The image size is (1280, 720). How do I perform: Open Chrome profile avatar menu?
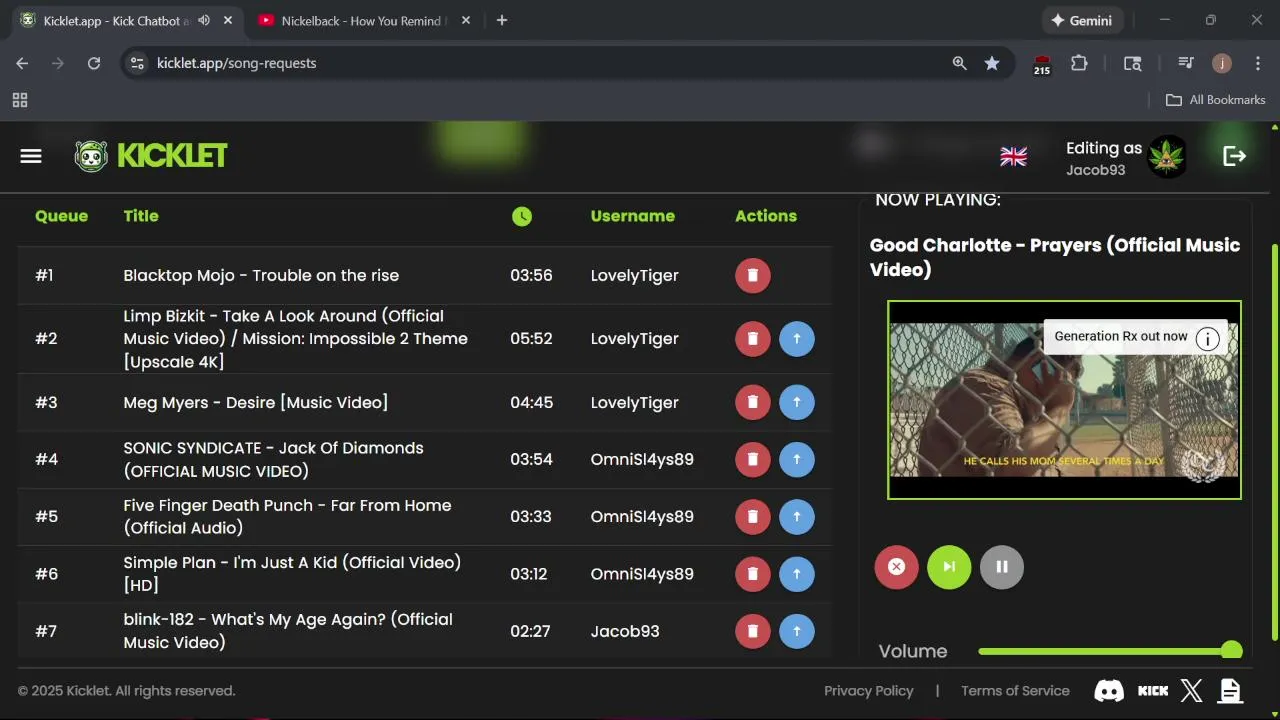[x=1222, y=63]
